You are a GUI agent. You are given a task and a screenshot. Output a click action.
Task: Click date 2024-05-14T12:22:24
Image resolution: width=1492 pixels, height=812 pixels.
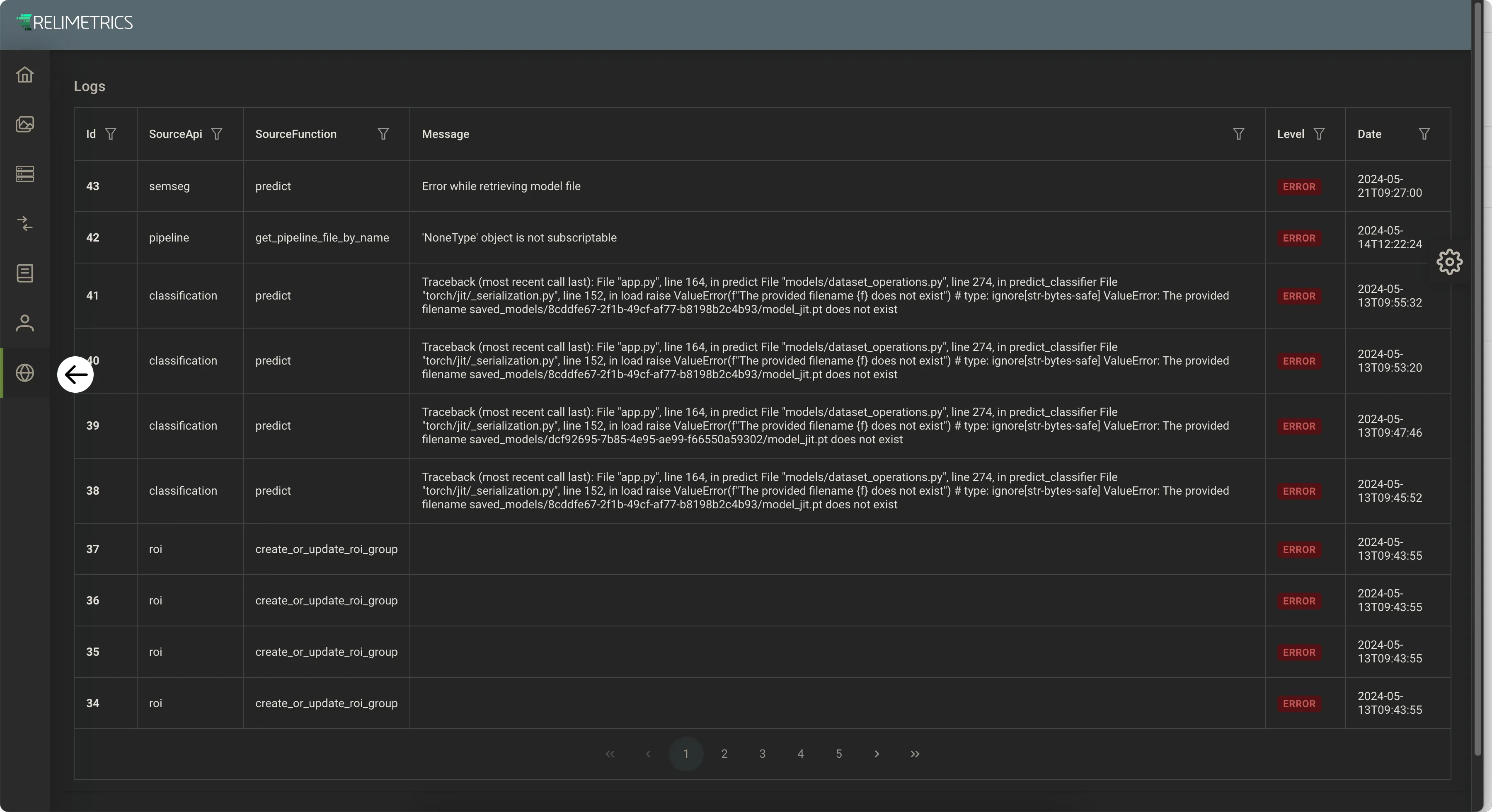tap(1390, 237)
